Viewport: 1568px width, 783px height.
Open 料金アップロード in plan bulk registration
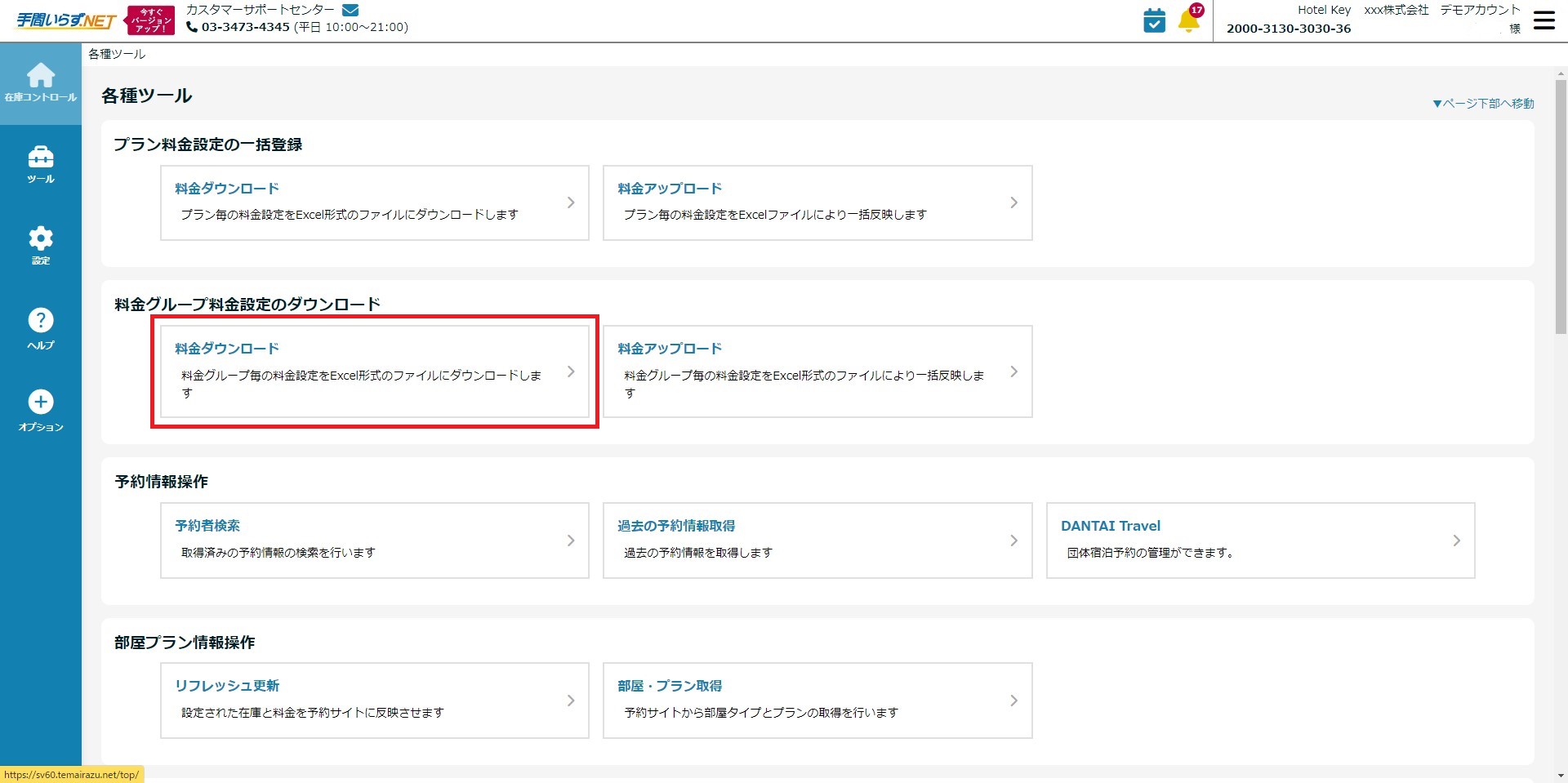pyautogui.click(x=817, y=202)
